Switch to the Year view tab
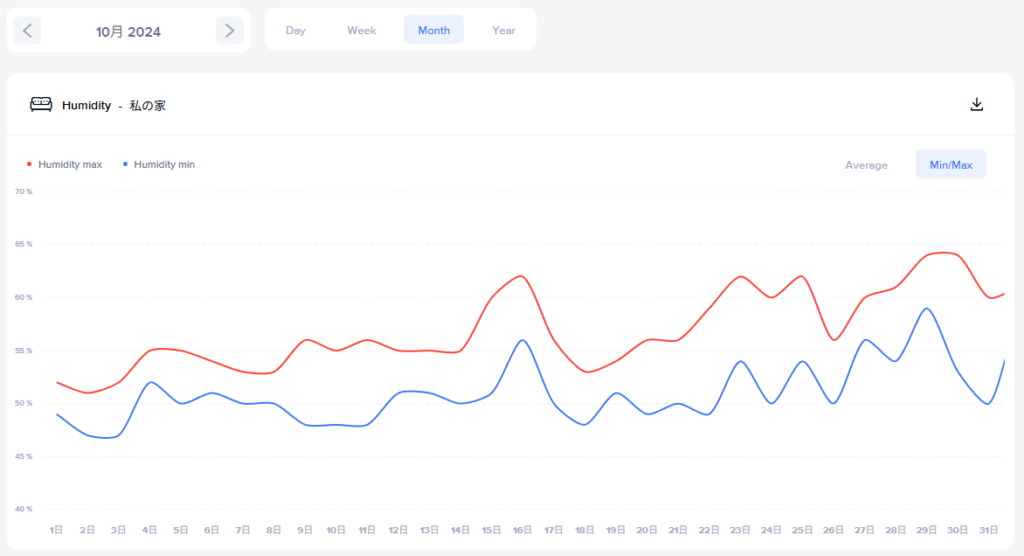 pyautogui.click(x=504, y=30)
